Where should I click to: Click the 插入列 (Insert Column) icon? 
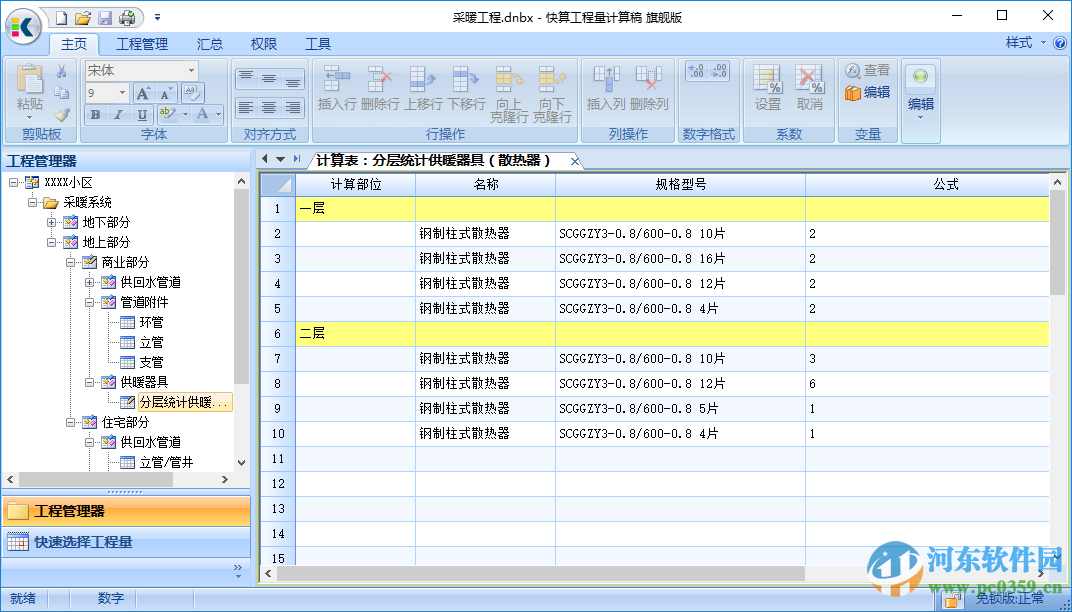(606, 78)
